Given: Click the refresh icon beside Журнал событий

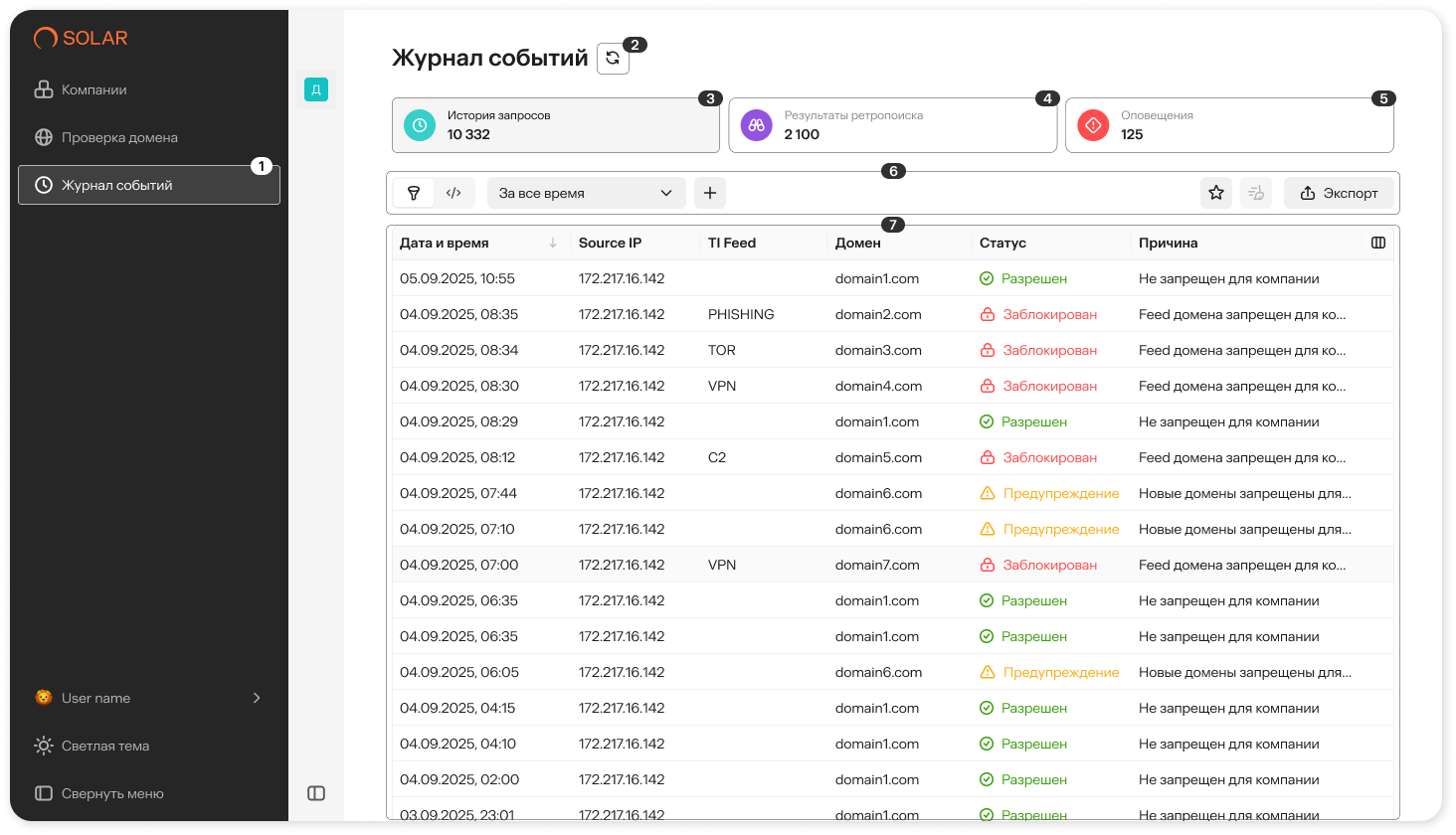Looking at the screenshot, I should tap(613, 59).
